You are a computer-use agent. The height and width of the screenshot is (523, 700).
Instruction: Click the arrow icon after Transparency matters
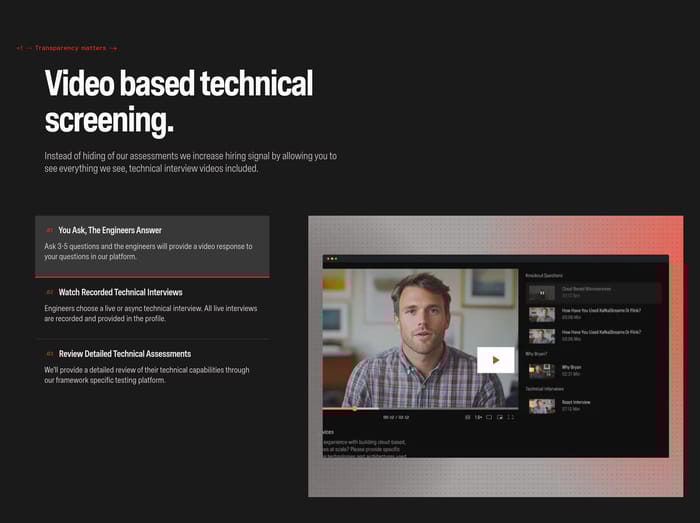click(x=114, y=47)
